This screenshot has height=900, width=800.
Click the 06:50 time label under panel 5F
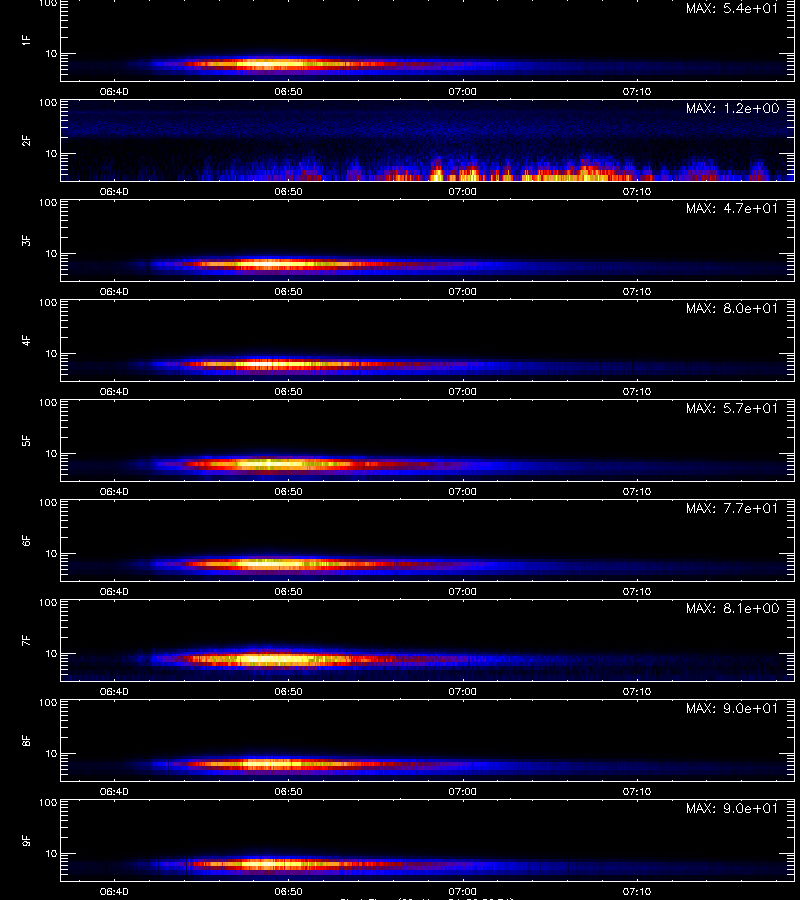(288, 491)
